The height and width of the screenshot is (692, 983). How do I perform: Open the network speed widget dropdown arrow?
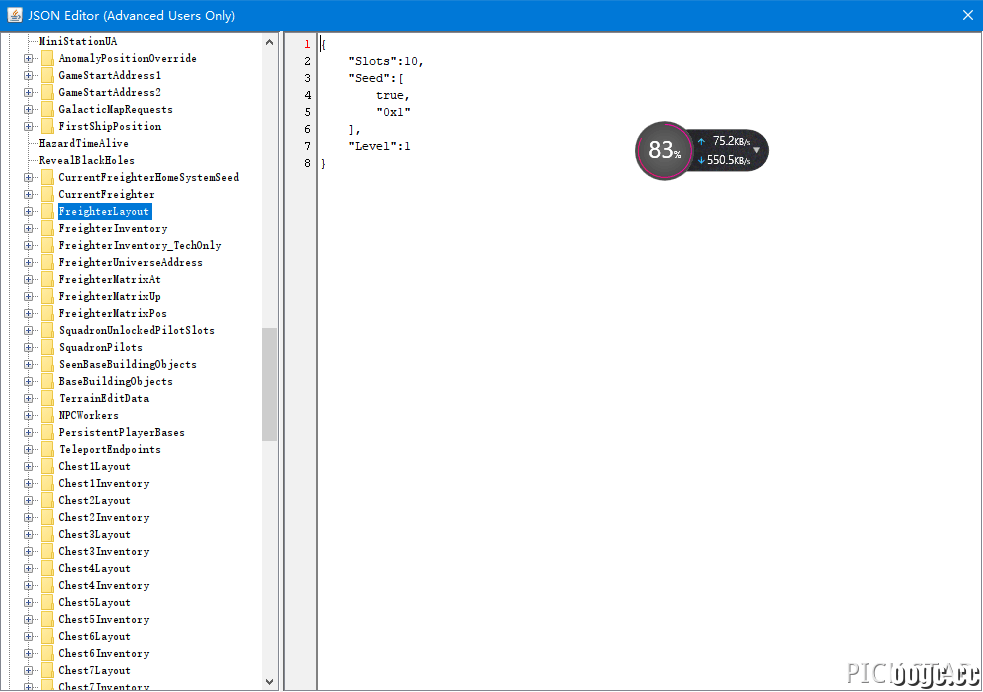(756, 150)
